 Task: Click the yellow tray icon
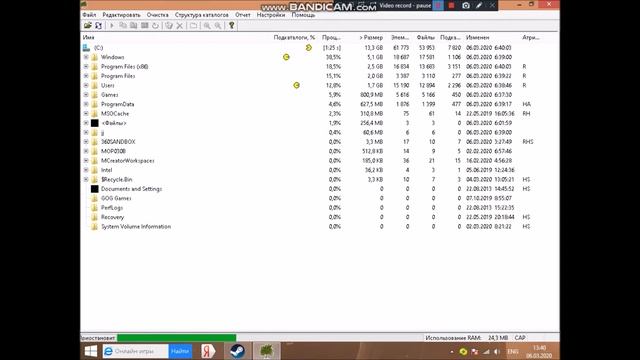coord(463,351)
